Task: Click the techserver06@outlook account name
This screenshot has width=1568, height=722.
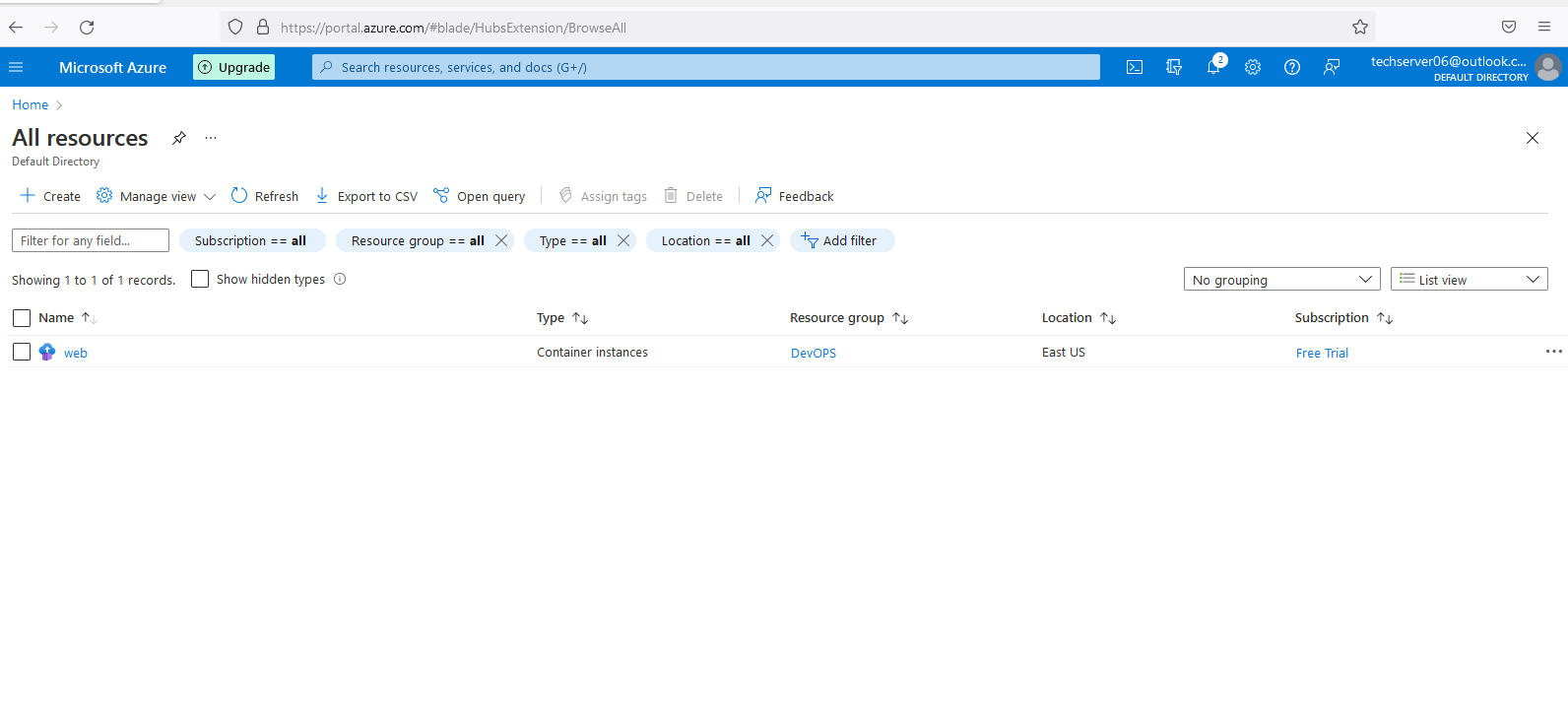Action: 1449,61
